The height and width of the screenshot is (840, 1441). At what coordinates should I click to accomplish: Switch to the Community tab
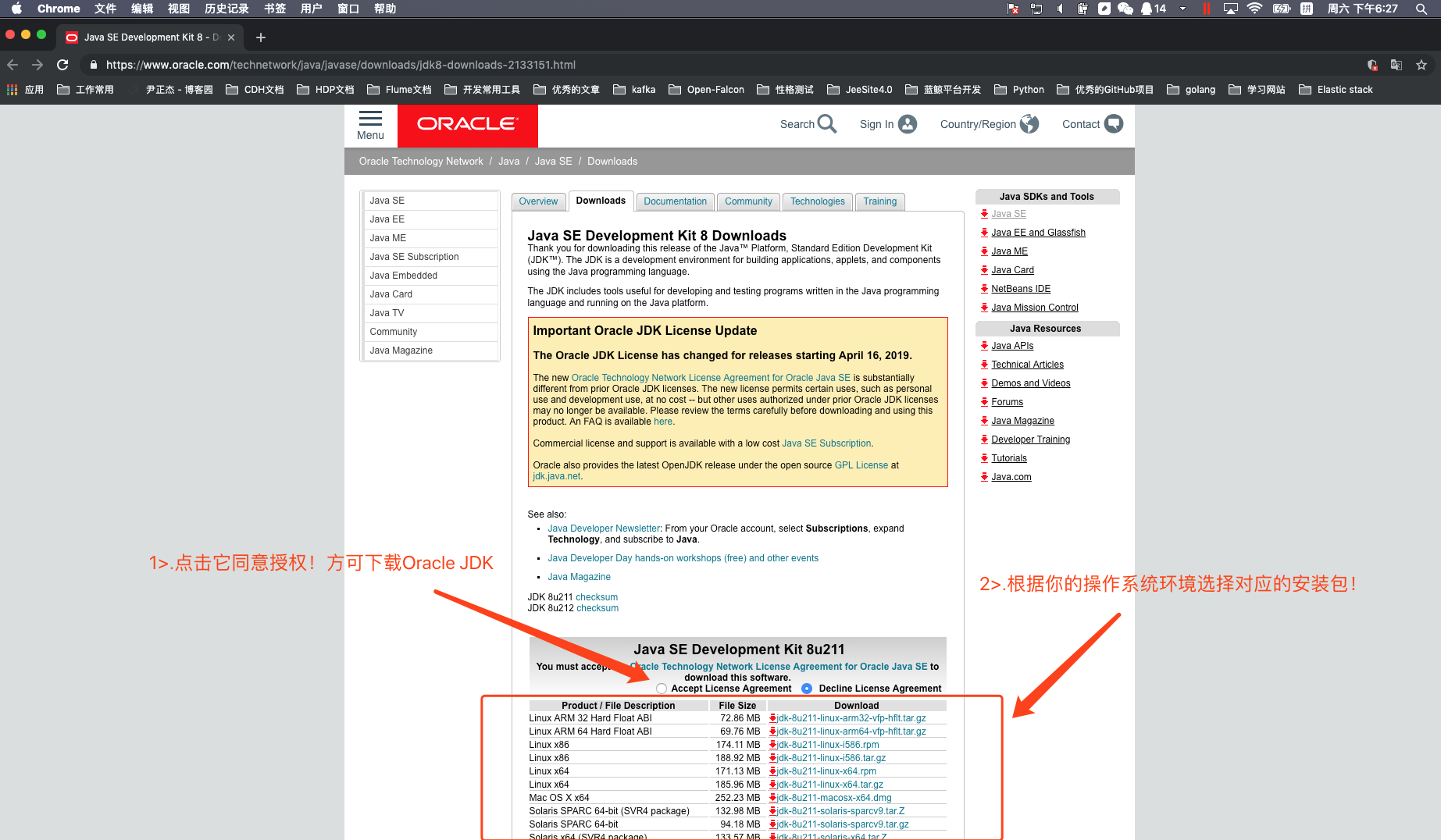tap(748, 201)
